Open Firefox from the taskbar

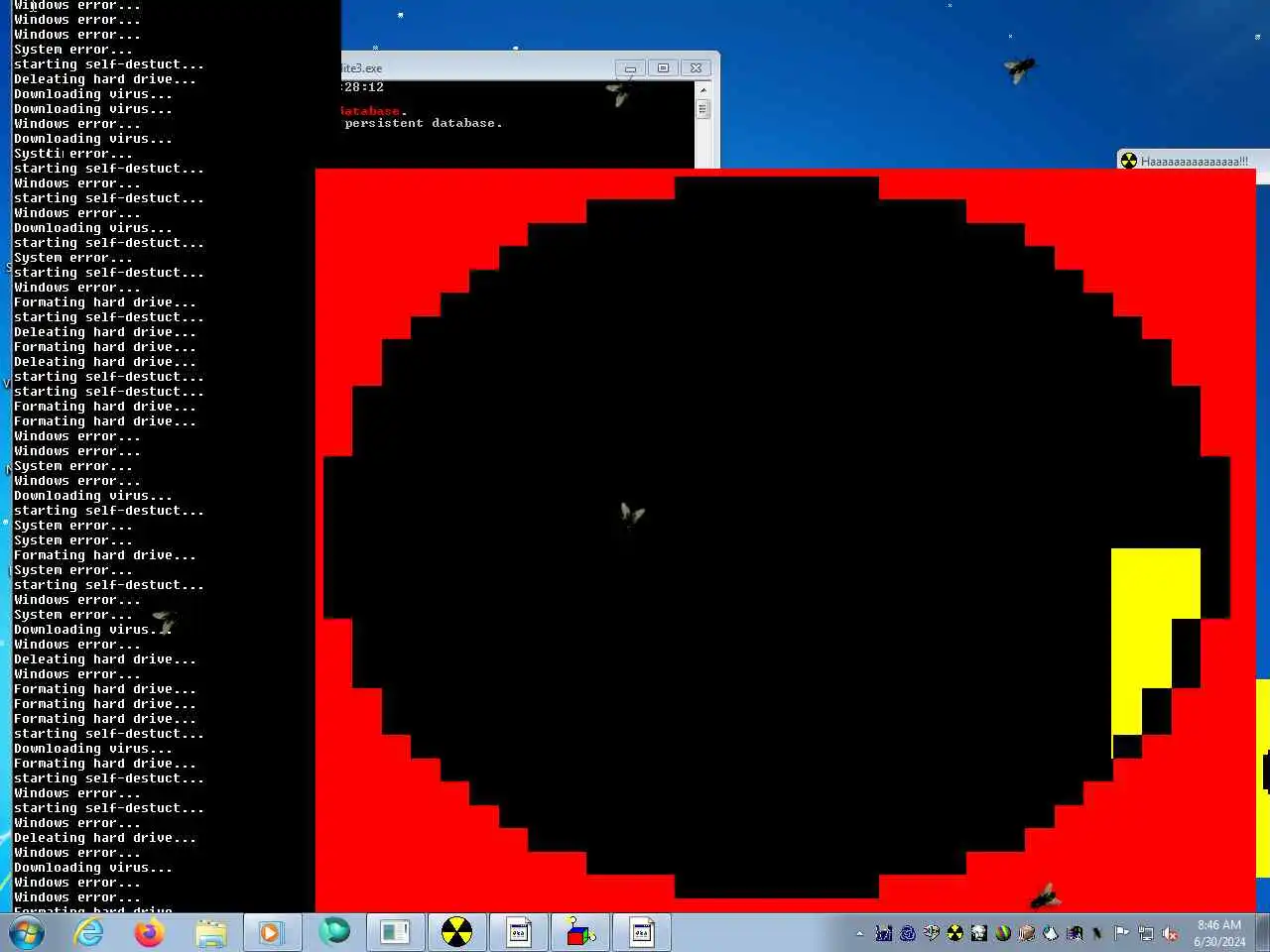pos(150,932)
